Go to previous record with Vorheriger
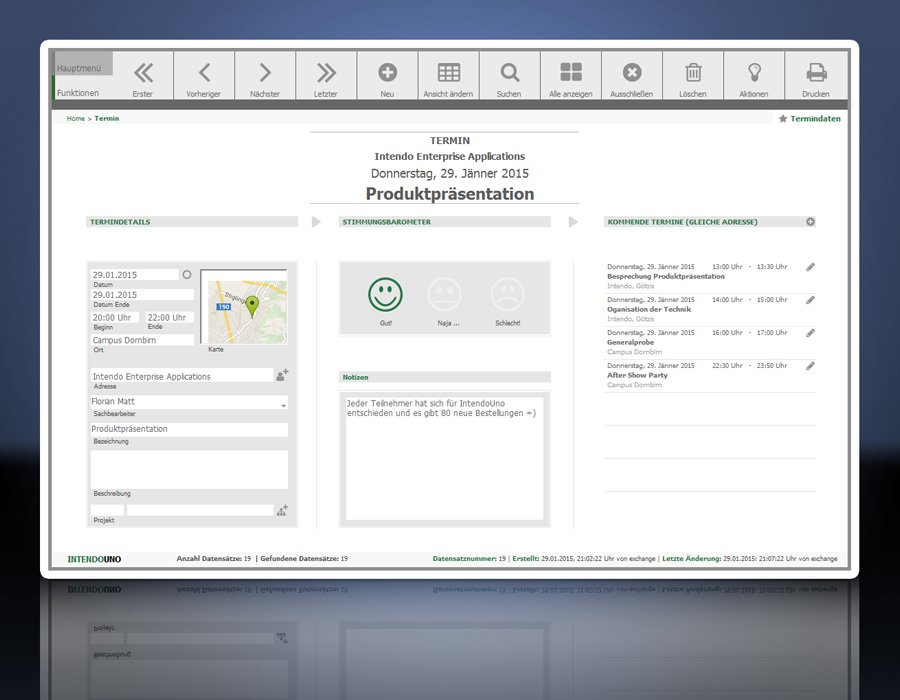The width and height of the screenshot is (900, 700). 204,76
